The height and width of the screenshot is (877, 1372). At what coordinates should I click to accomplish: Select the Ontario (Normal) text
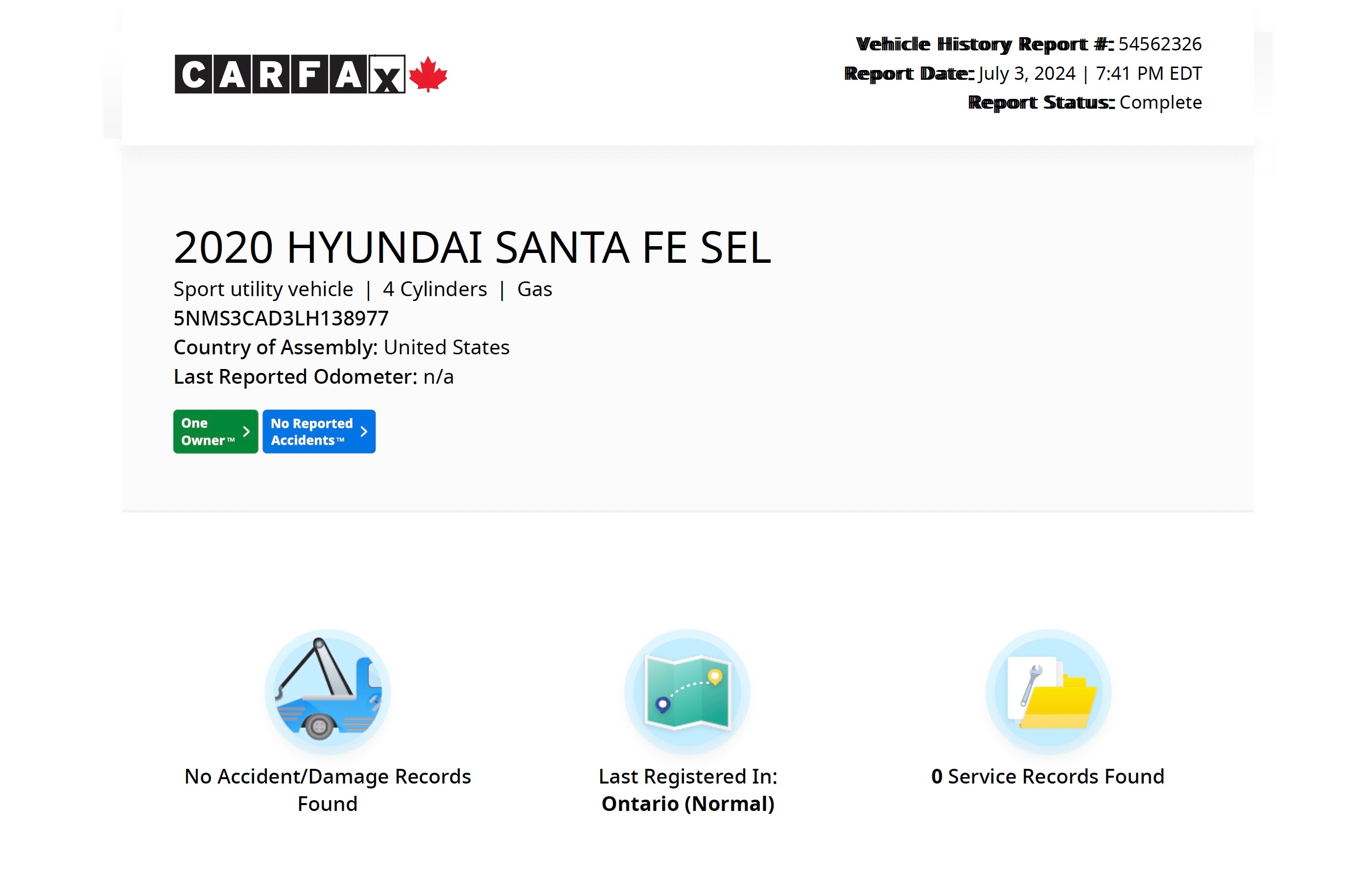tap(687, 804)
